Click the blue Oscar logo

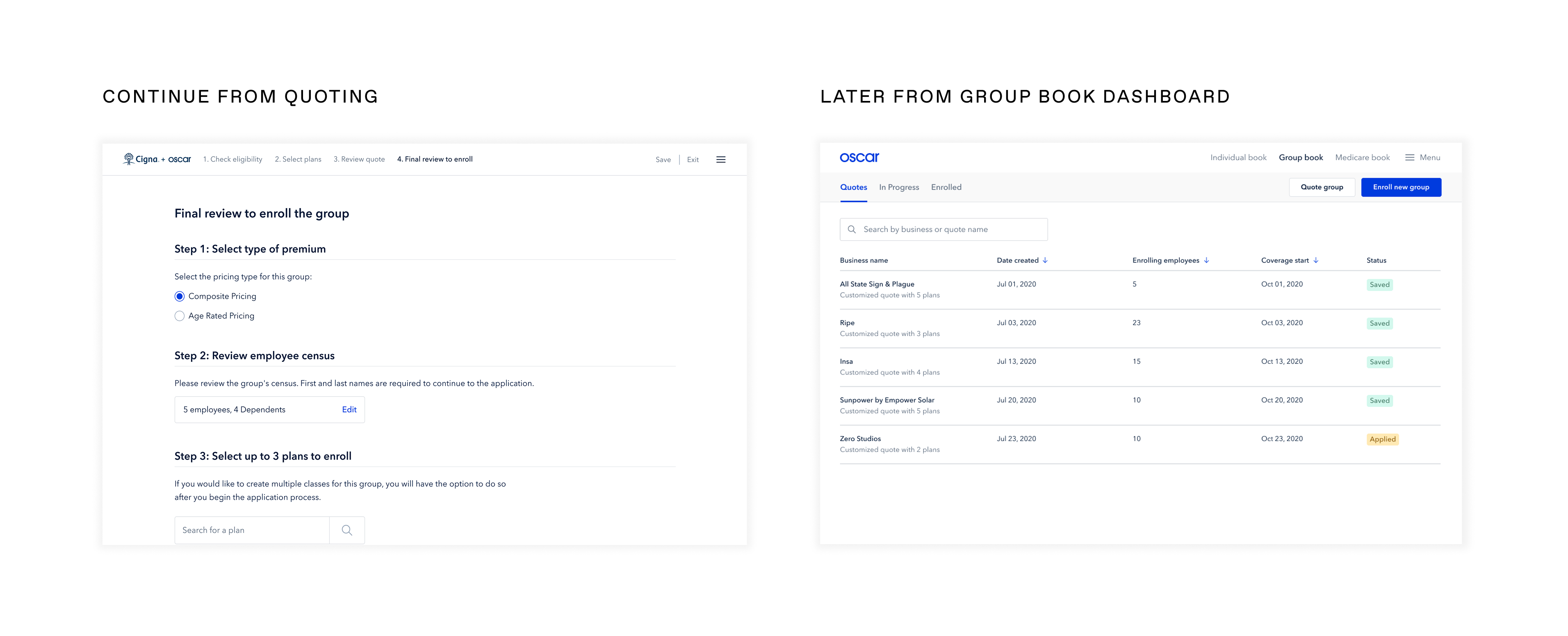pyautogui.click(x=859, y=157)
